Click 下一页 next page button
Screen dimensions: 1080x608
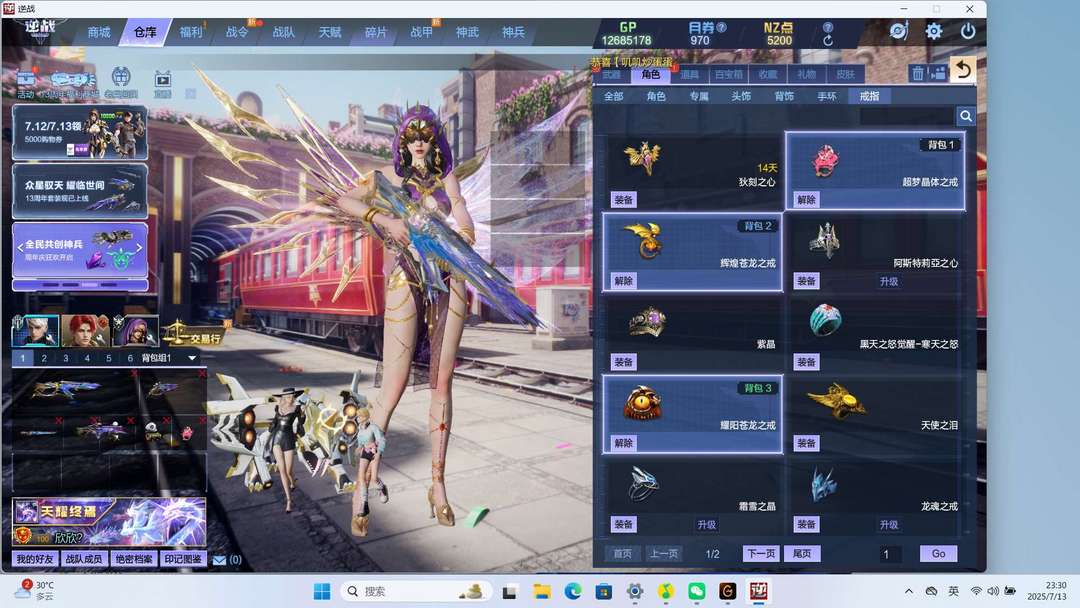(761, 554)
